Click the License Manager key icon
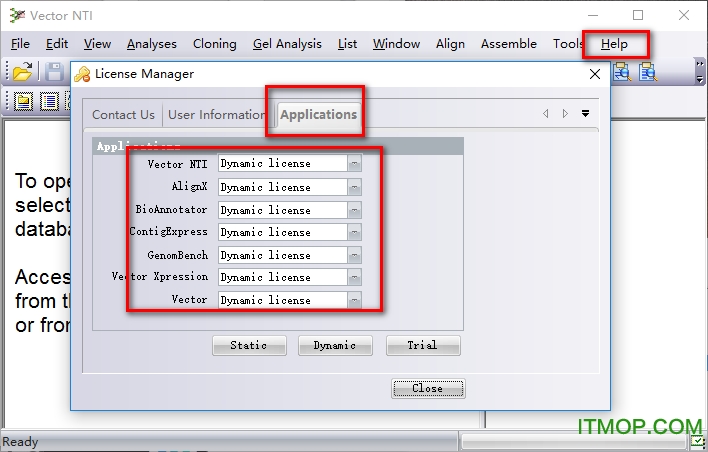This screenshot has width=708, height=452. click(82, 74)
